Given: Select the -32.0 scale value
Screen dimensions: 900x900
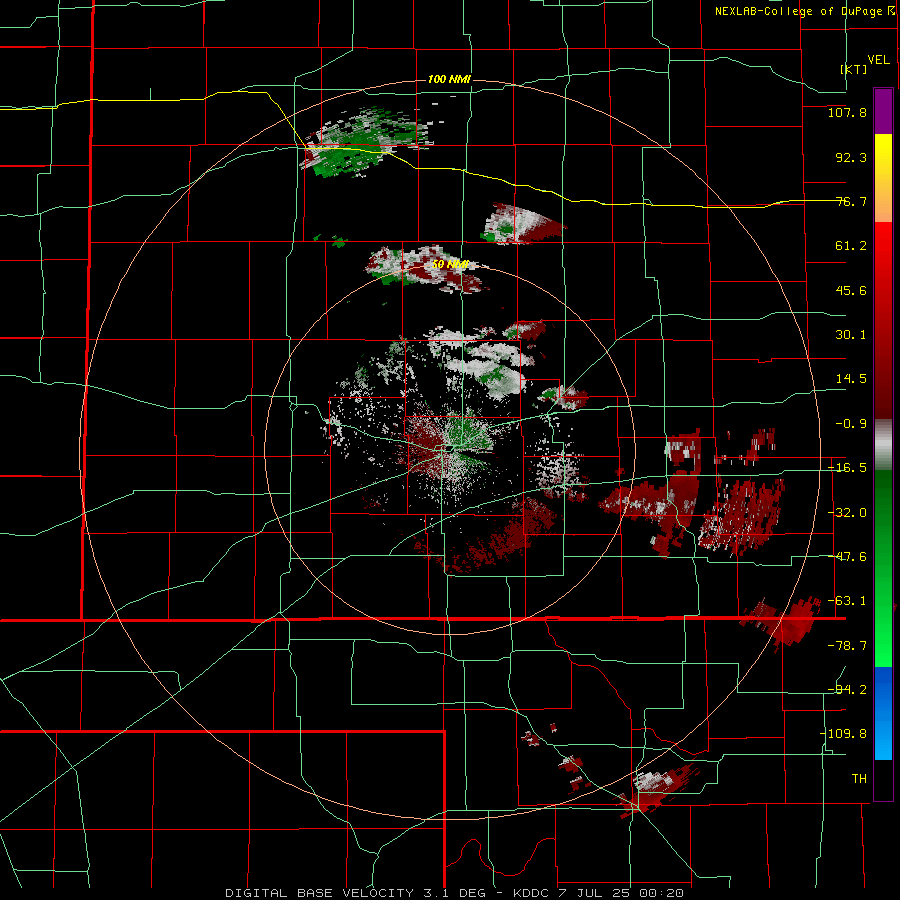Looking at the screenshot, I should pos(847,513).
